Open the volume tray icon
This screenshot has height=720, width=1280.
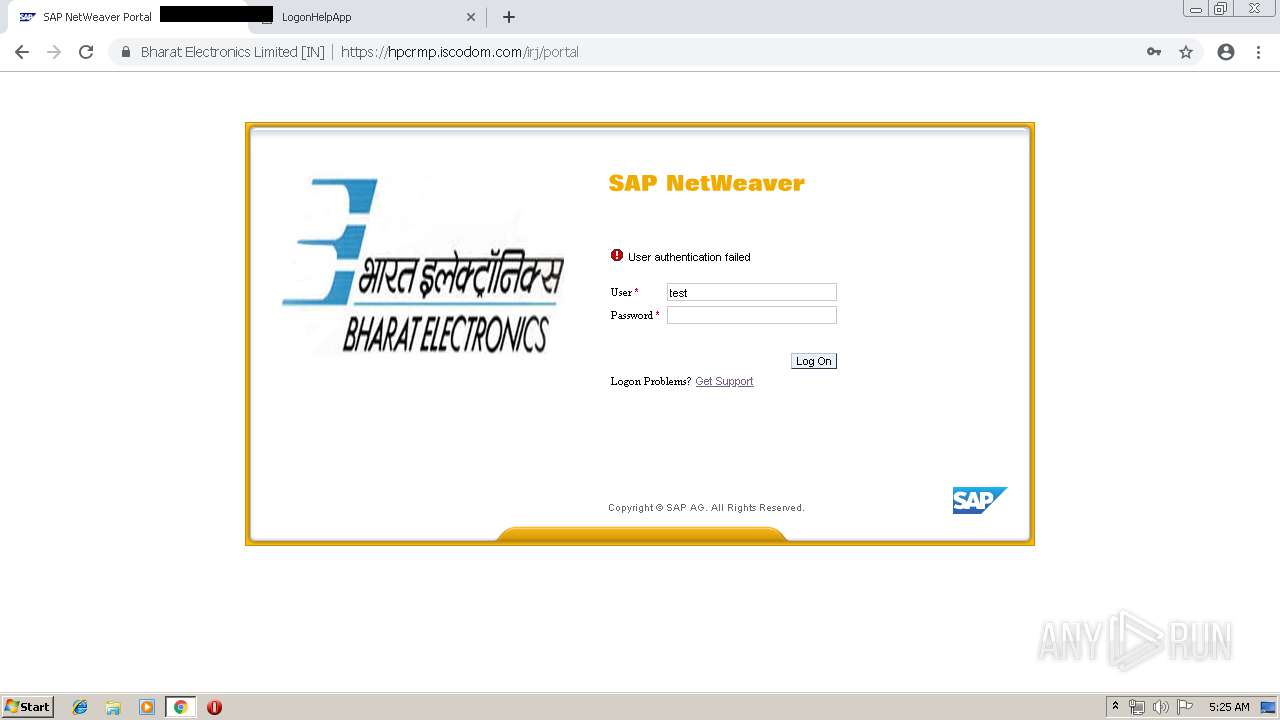pos(1160,707)
